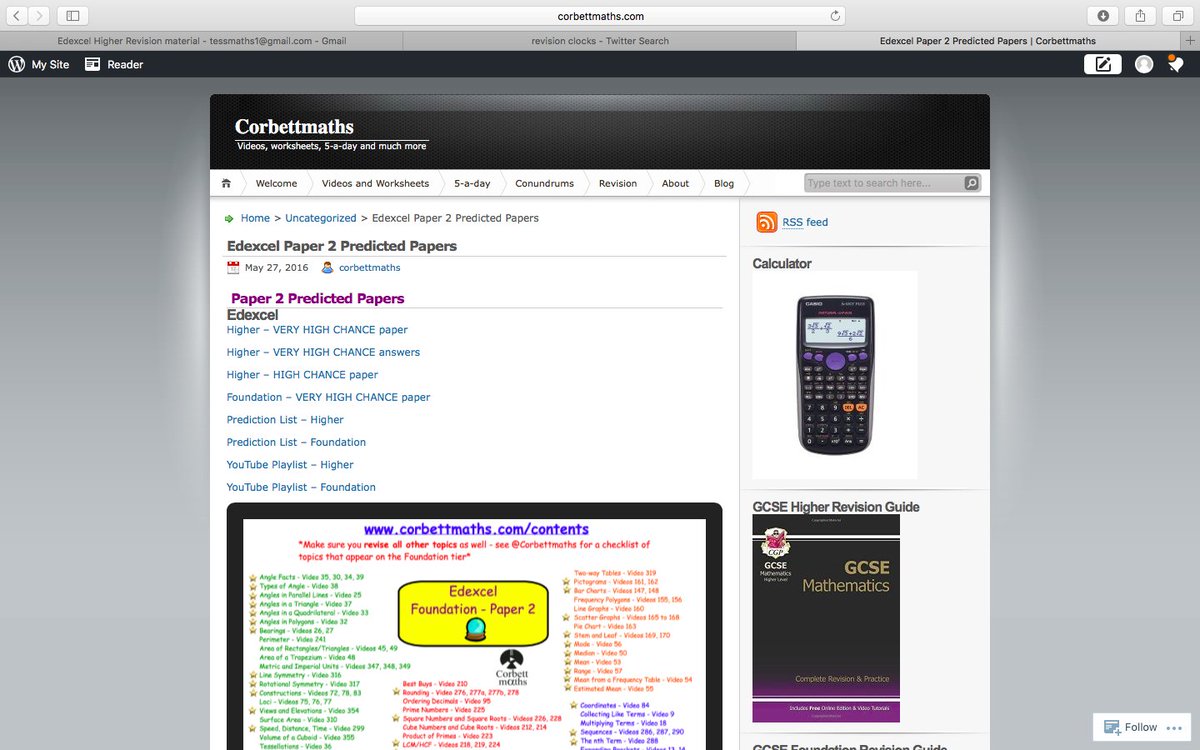
Task: Click the site search text field
Action: pos(884,183)
